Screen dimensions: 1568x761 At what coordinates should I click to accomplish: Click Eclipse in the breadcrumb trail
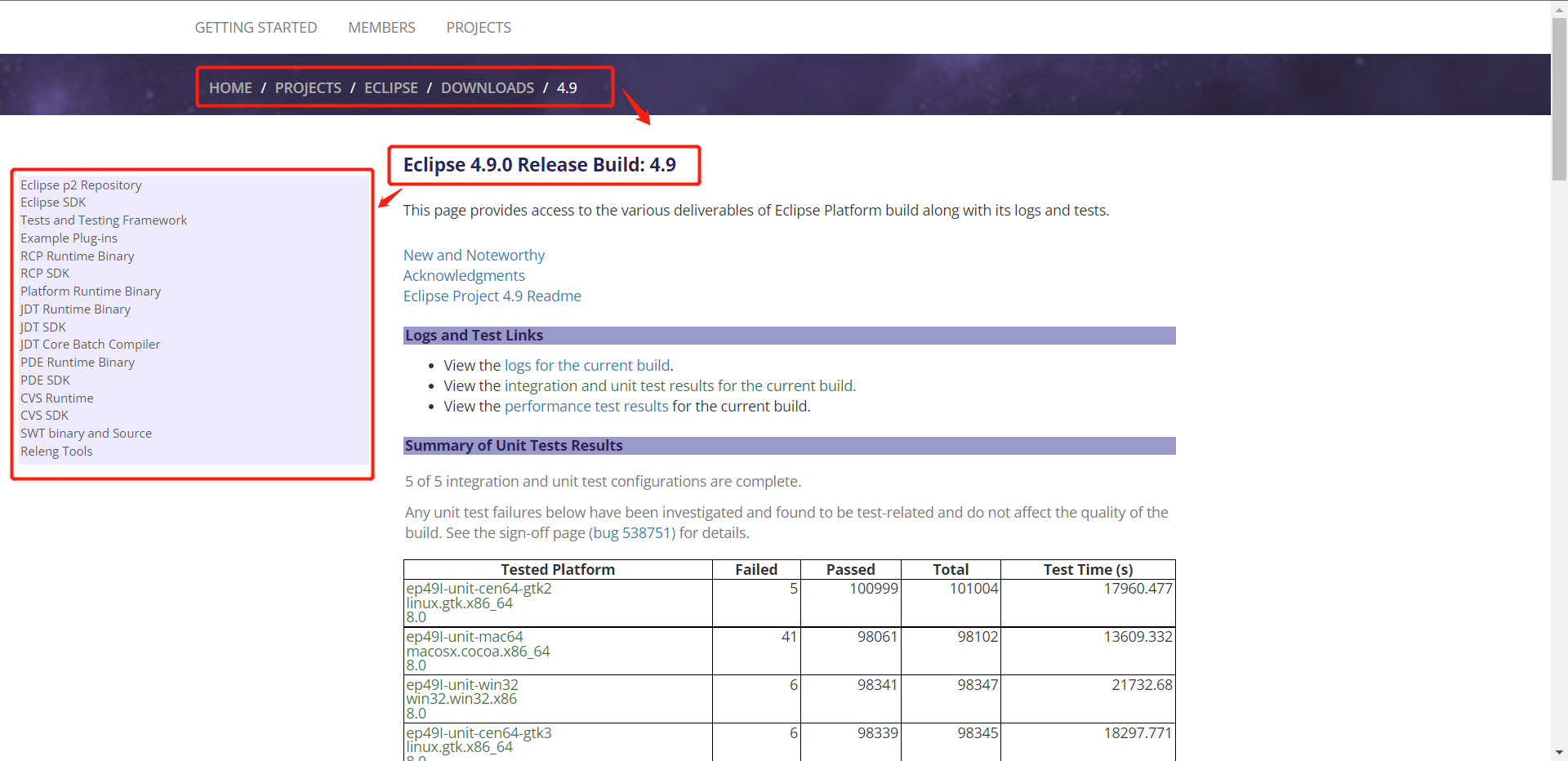click(x=391, y=87)
